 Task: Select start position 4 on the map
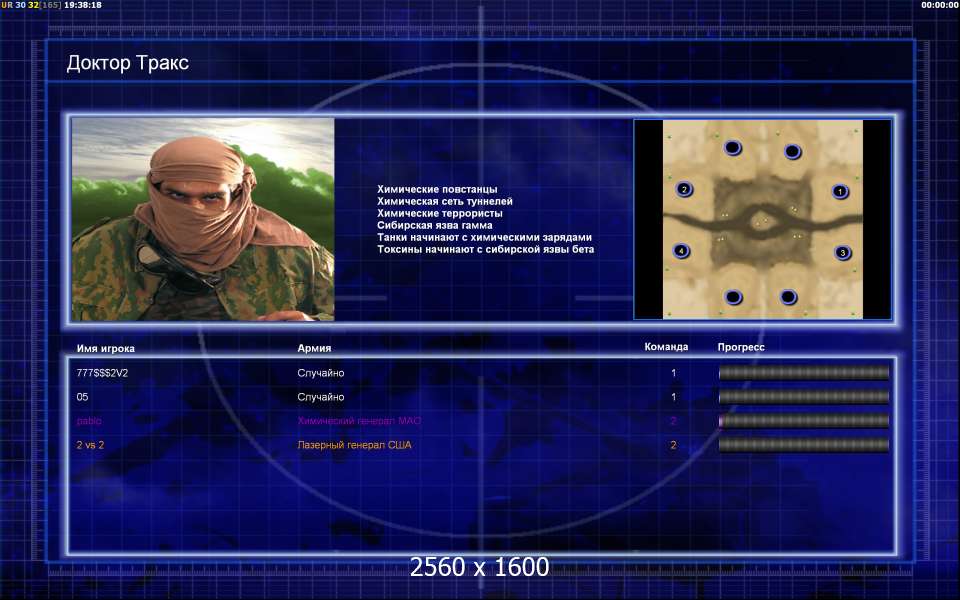coord(681,250)
